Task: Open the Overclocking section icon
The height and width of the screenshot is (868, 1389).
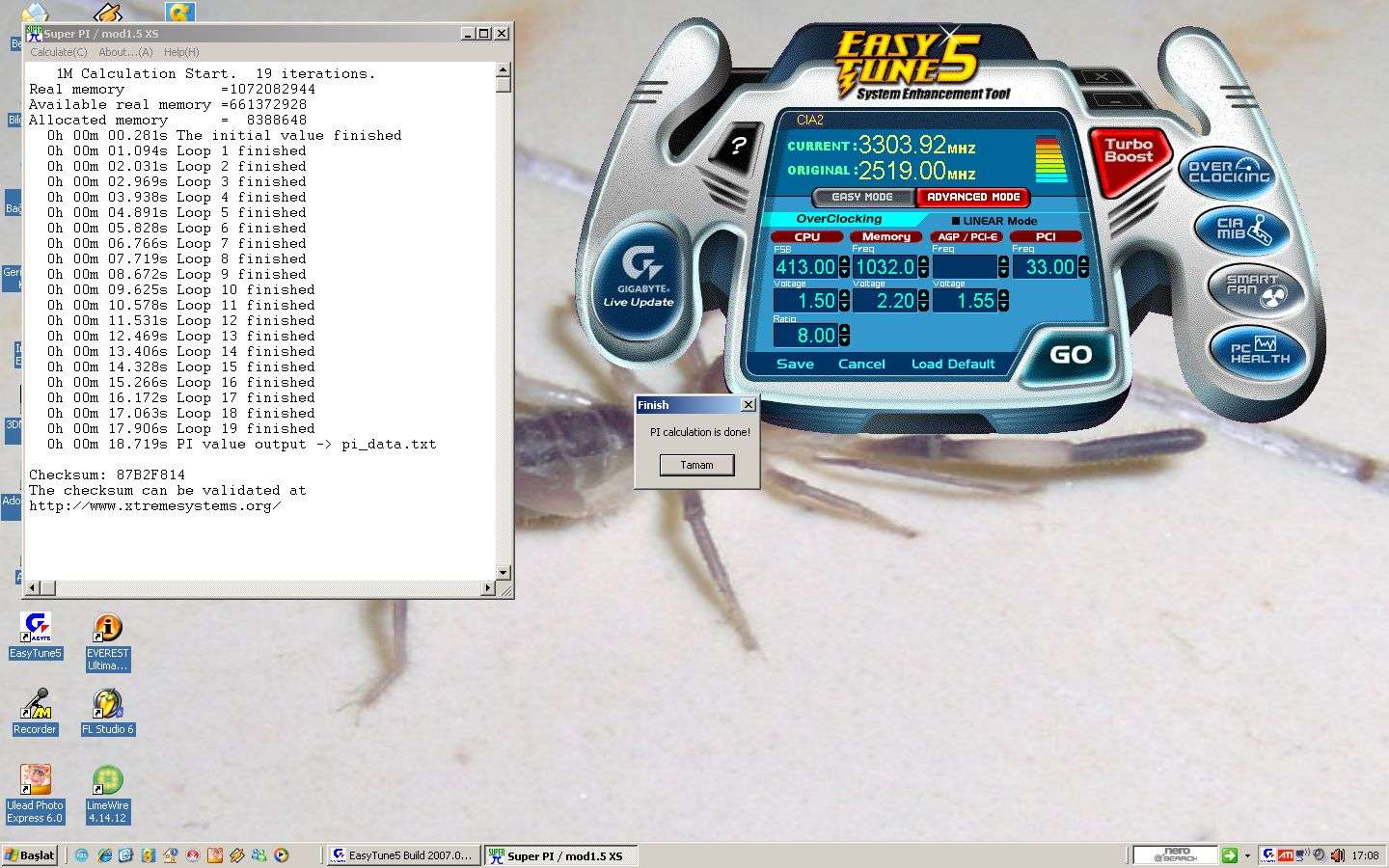Action: coord(1228,173)
